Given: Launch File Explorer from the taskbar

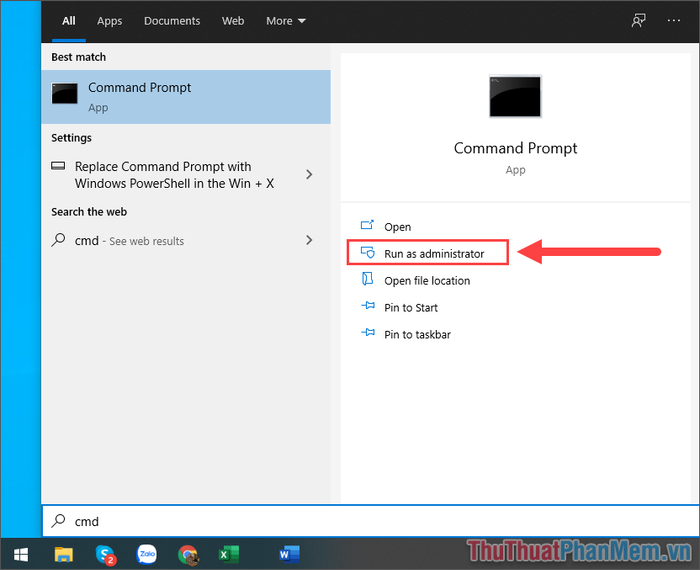Looking at the screenshot, I should click(64, 554).
